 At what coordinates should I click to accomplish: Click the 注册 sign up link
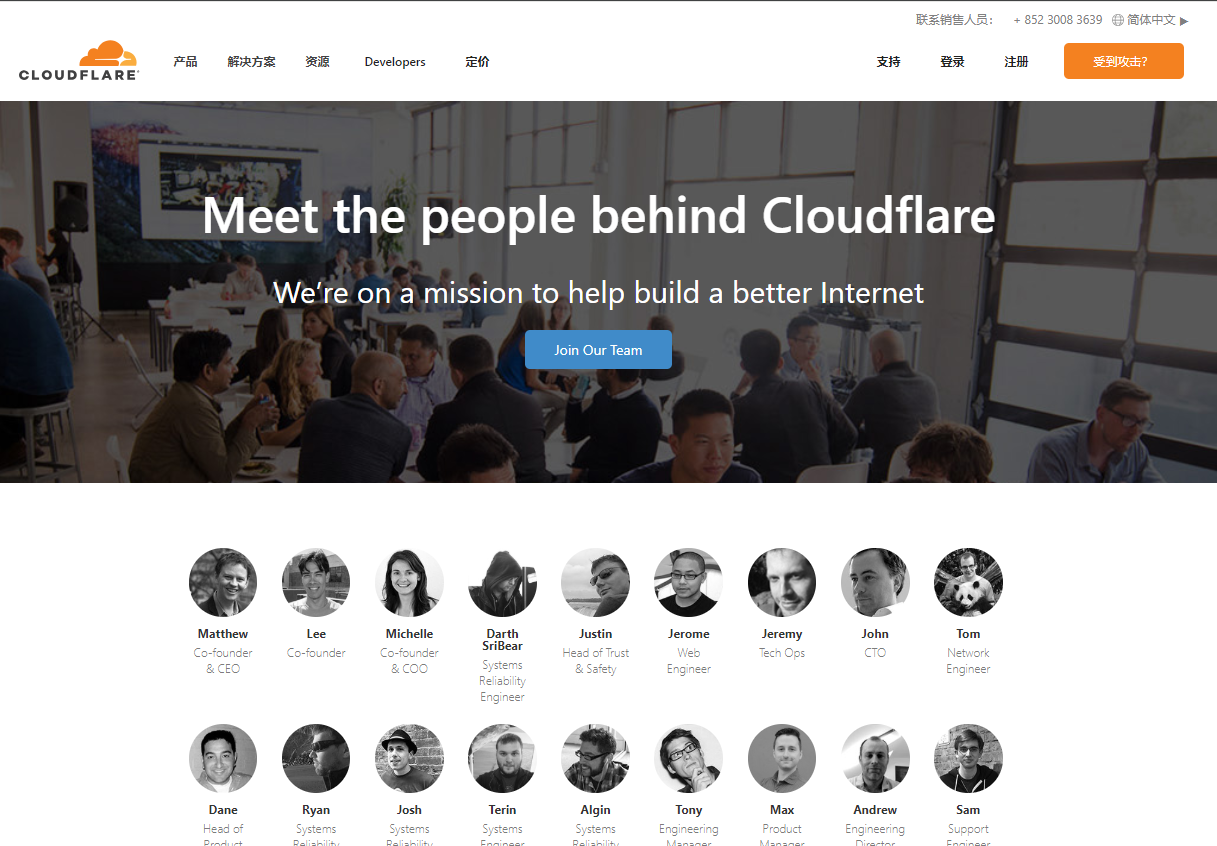(1016, 62)
